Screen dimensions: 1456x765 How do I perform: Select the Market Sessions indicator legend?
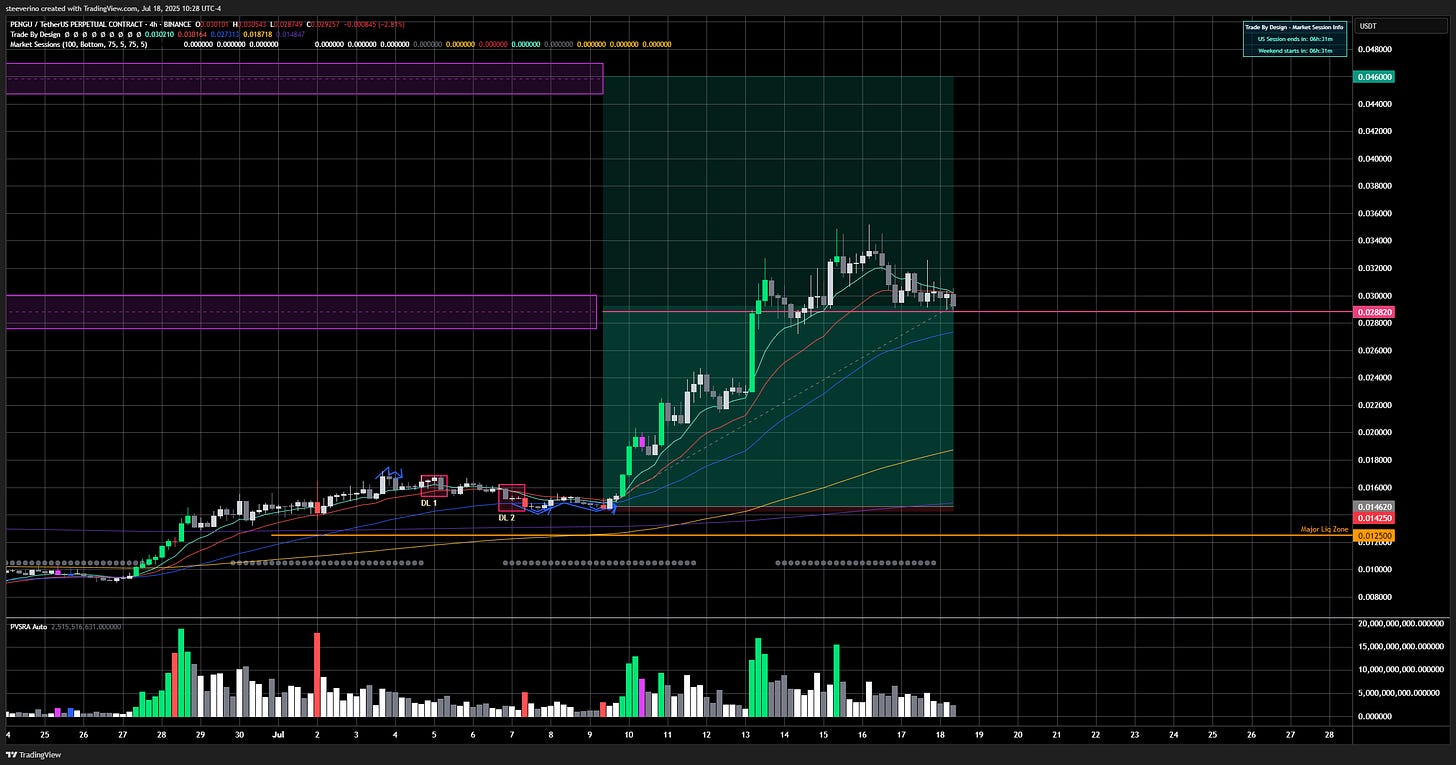tap(77, 44)
